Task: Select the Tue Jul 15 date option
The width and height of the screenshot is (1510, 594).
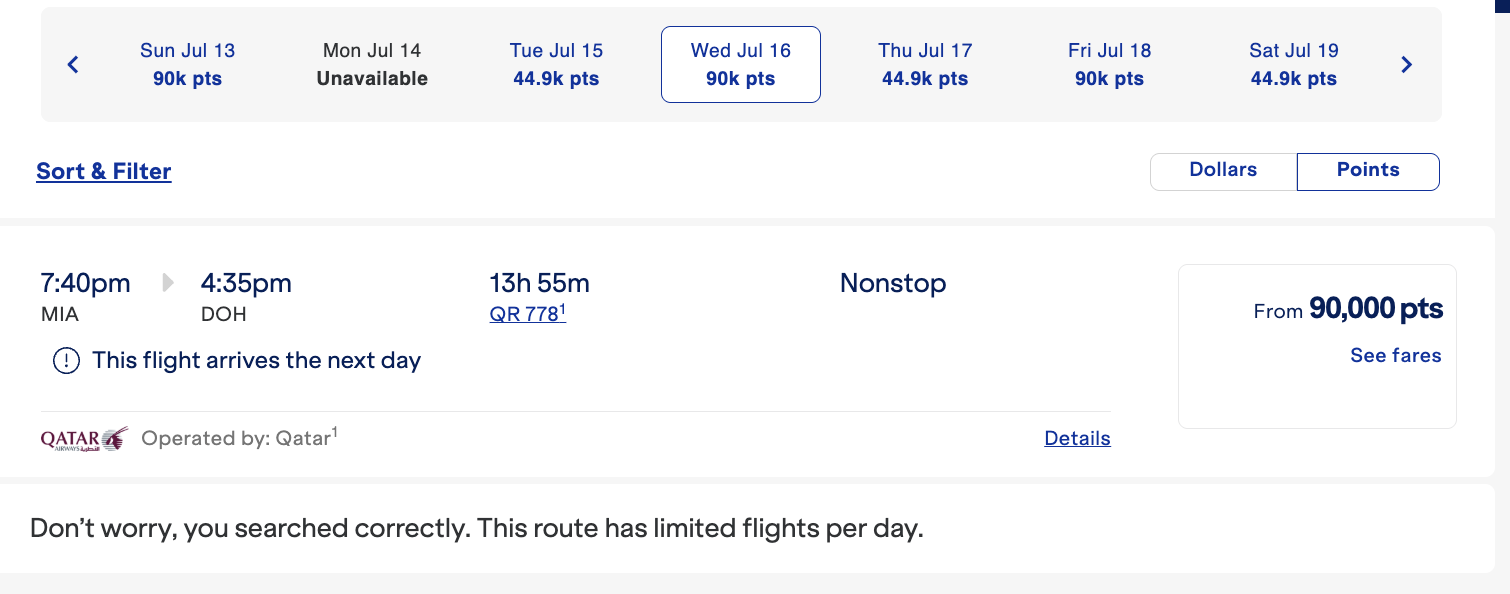Action: pyautogui.click(x=556, y=64)
